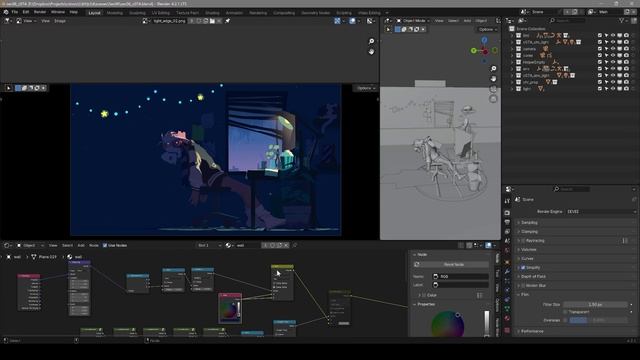Viewport: 640px width, 360px height.
Task: Toggle camera view in the 3D viewport
Action: pyautogui.click(x=493, y=89)
